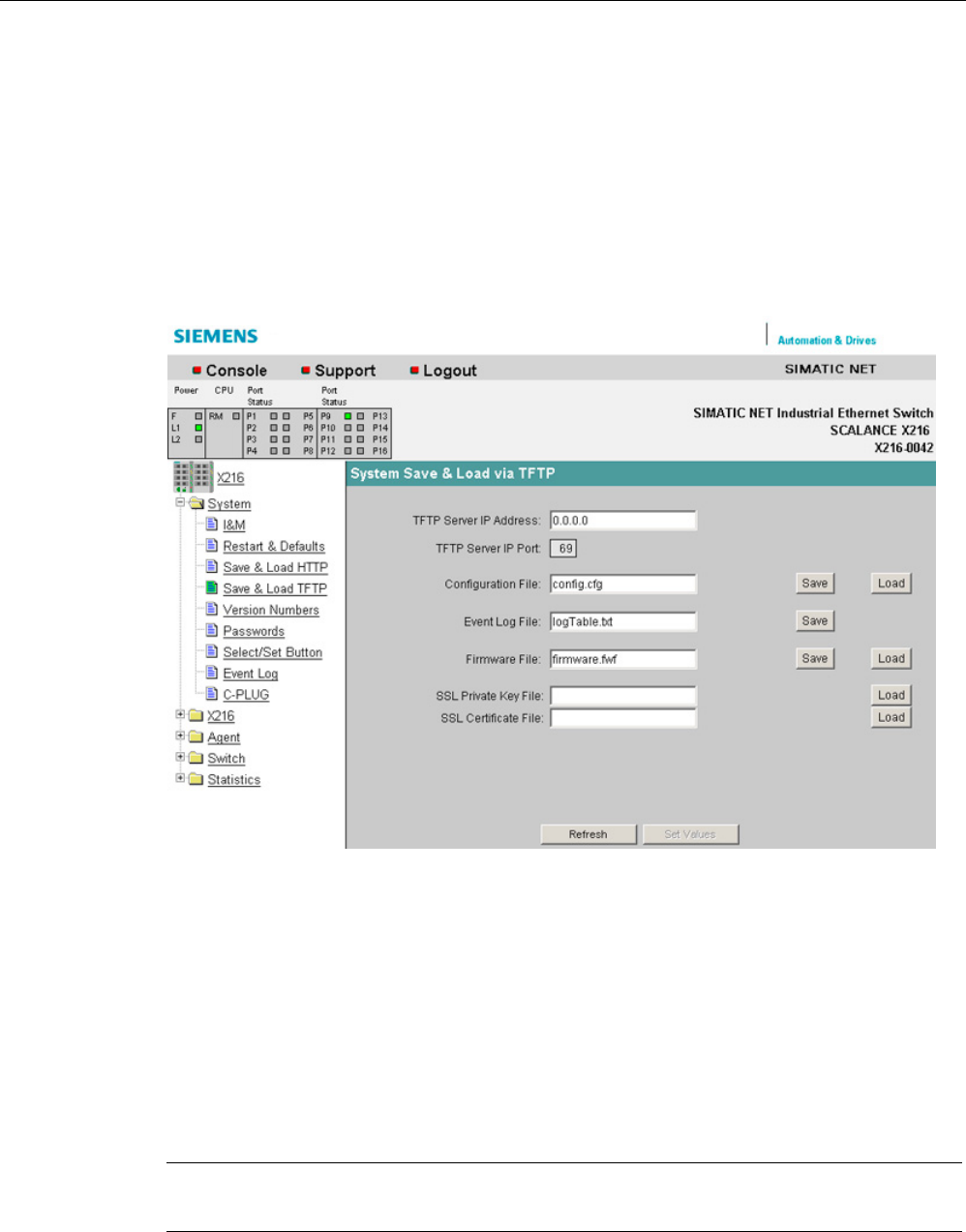Image resolution: width=966 pixels, height=1232 pixels.
Task: Click the RM status LED indicator
Action: 236,416
